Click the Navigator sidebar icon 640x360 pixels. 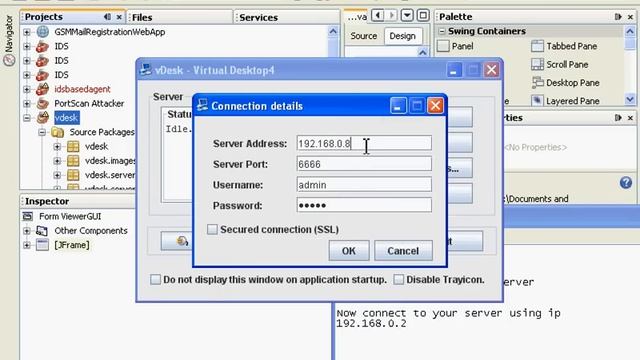[x=9, y=60]
